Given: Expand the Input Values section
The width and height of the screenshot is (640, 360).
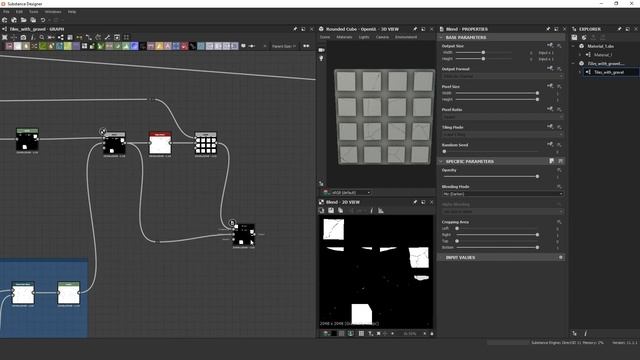Looking at the screenshot, I should point(441,258).
